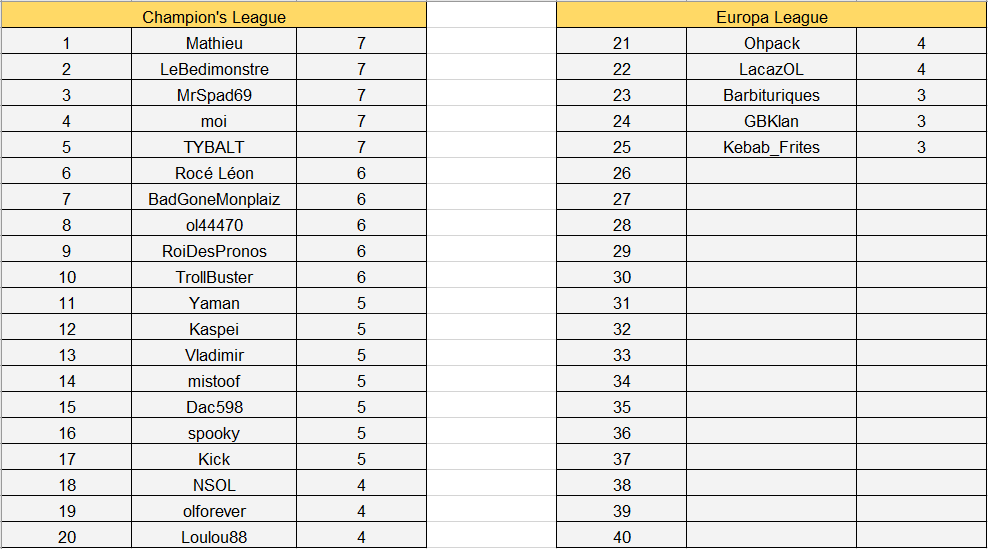Click the MrSpad69 player cell
The height and width of the screenshot is (549, 988).
tap(214, 95)
